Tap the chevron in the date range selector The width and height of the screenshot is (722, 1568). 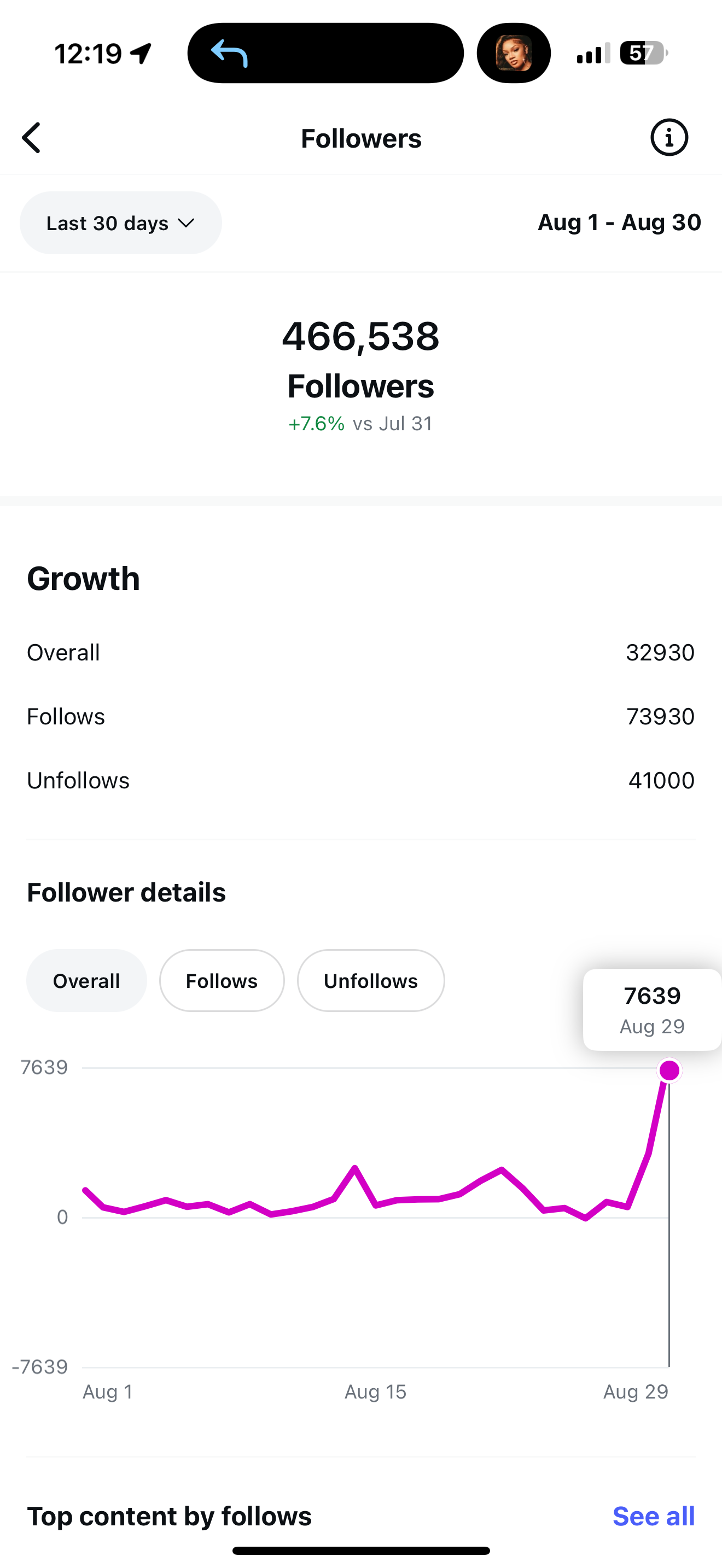pos(187,223)
